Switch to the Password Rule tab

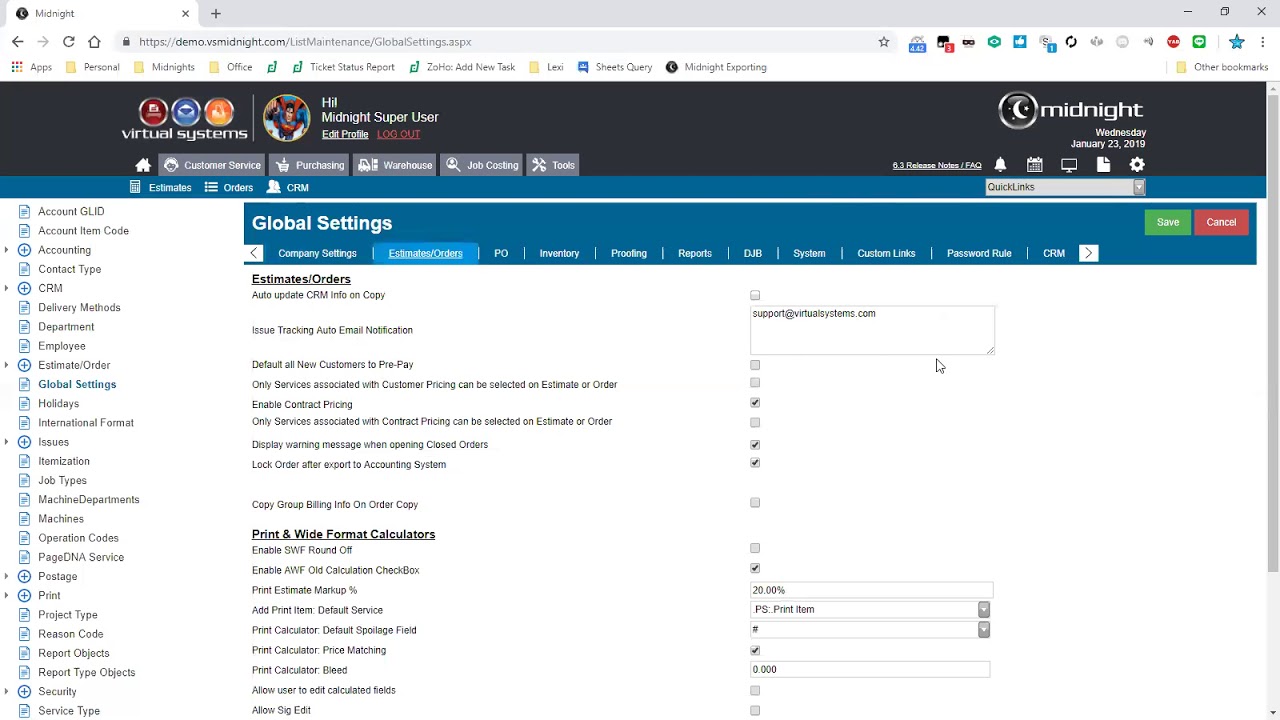tap(979, 254)
